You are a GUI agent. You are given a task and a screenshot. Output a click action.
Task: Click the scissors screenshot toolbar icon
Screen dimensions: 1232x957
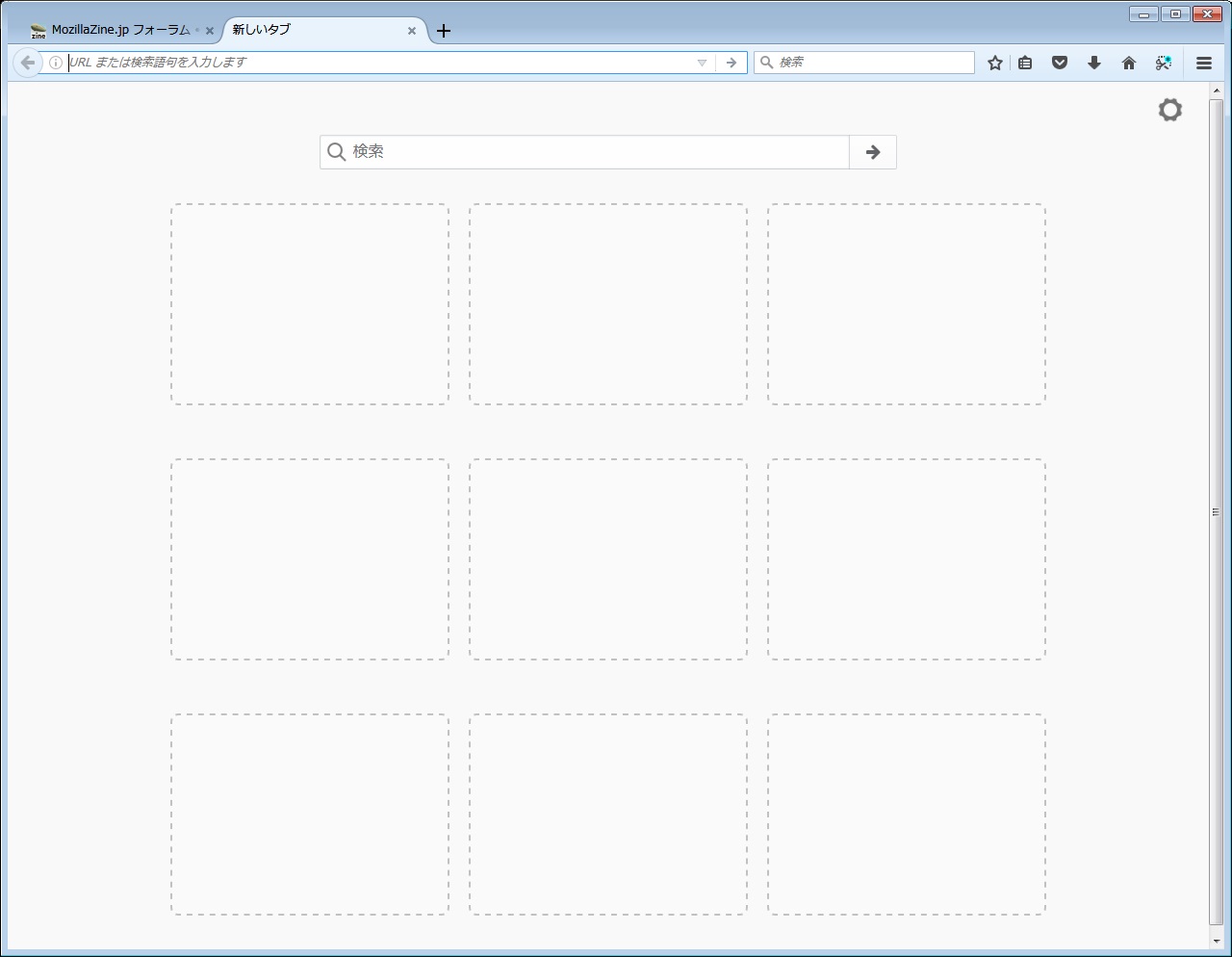pos(1164,63)
